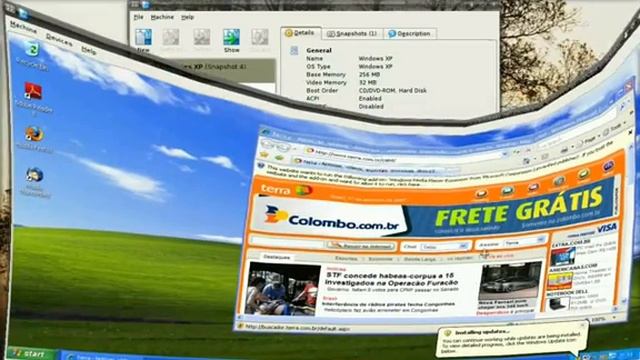Click the "Installing updates..." balloon title
640x360 pixels.
coord(482,332)
